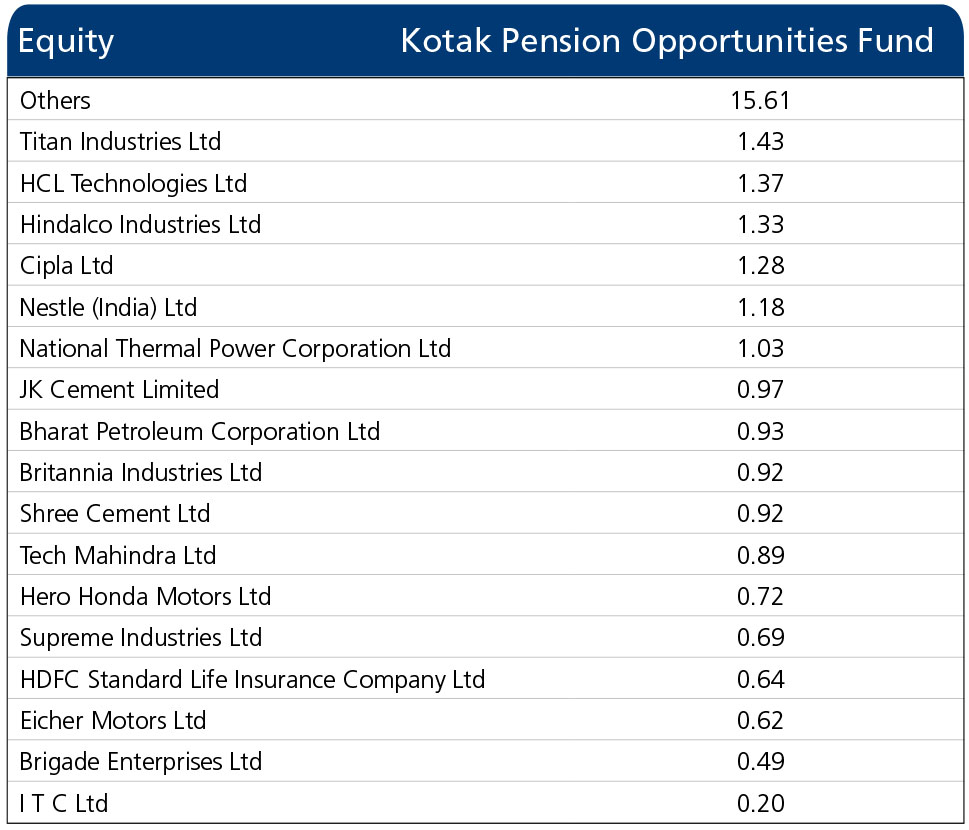Select Eicher Motors Ltd row

[485, 721]
